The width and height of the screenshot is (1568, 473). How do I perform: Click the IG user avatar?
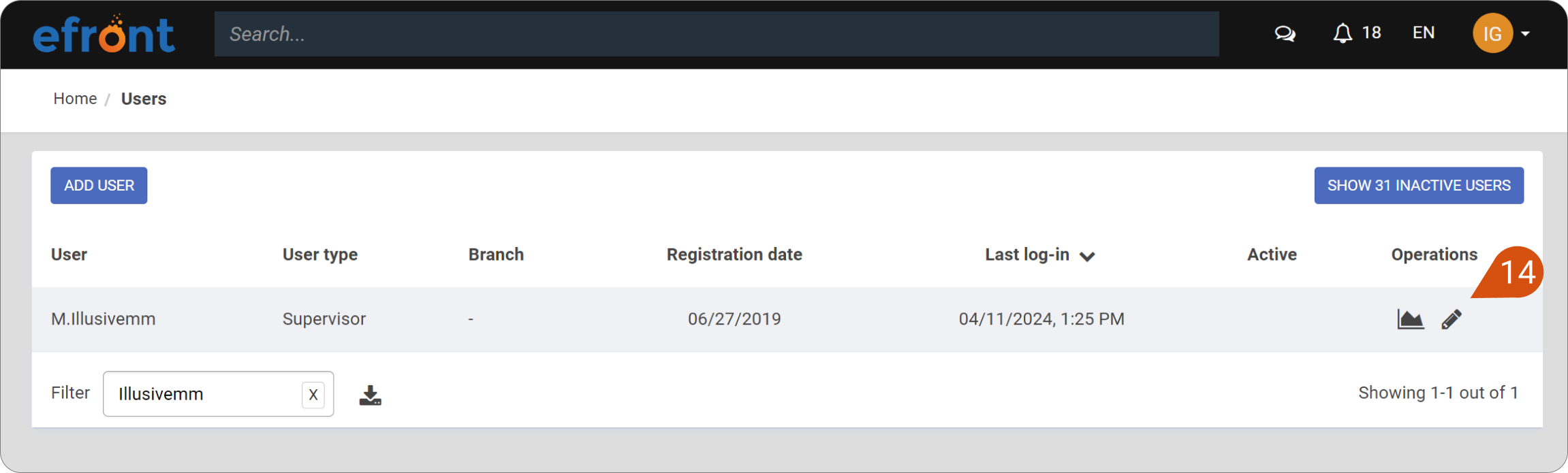(x=1492, y=33)
